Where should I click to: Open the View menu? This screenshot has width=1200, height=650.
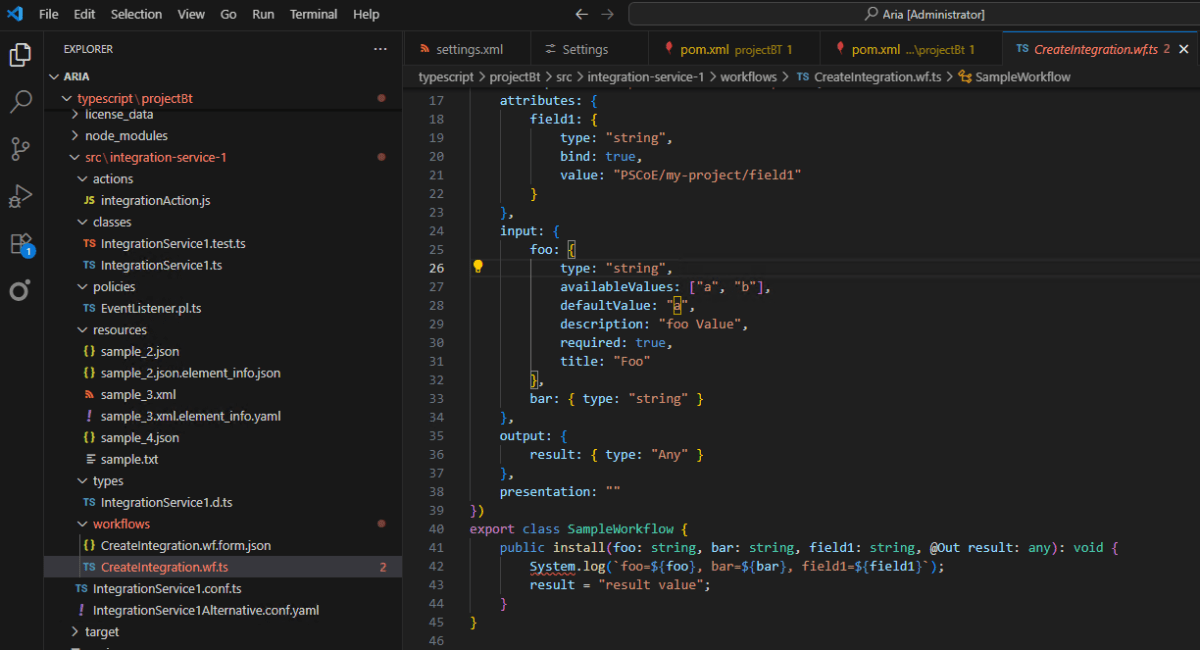[x=191, y=14]
